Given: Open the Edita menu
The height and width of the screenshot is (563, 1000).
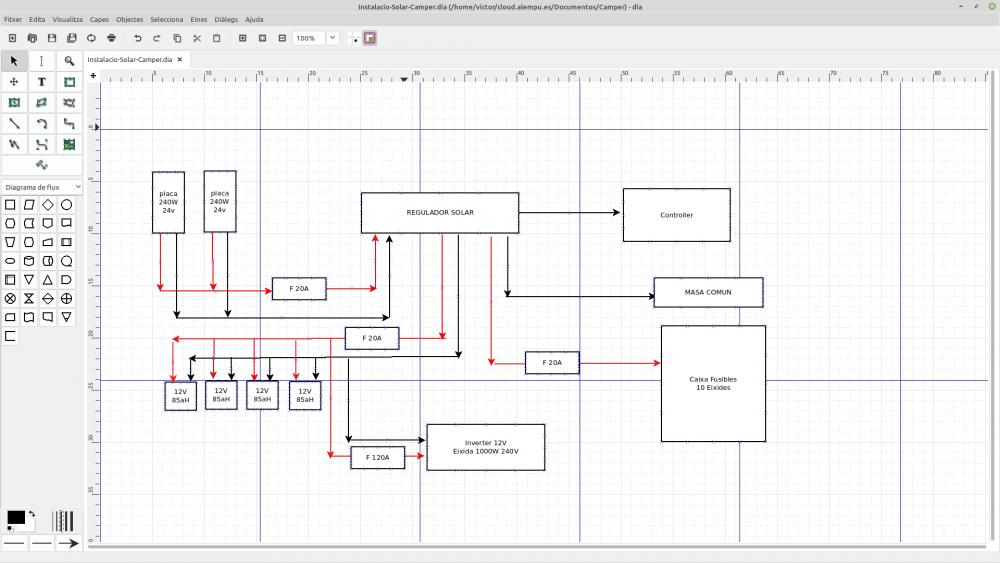Looking at the screenshot, I should point(37,20).
